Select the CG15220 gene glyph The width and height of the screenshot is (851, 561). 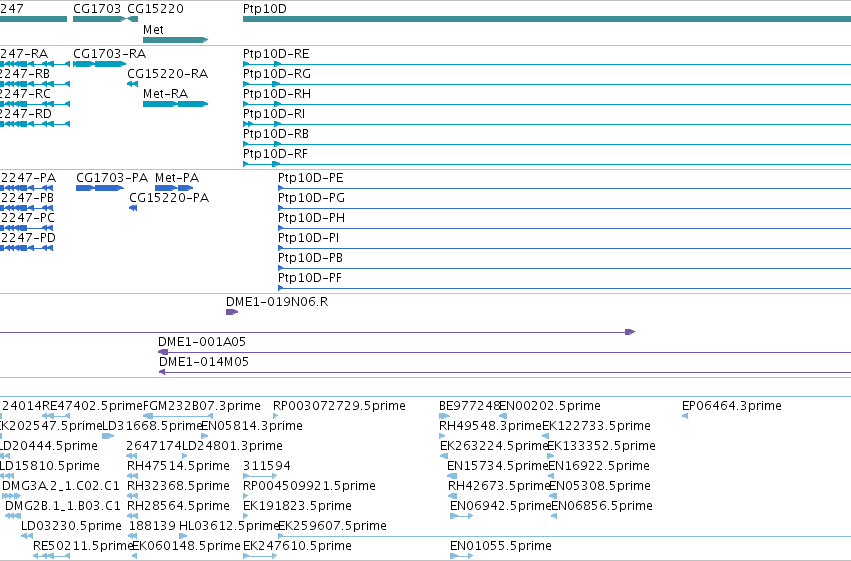(132, 19)
